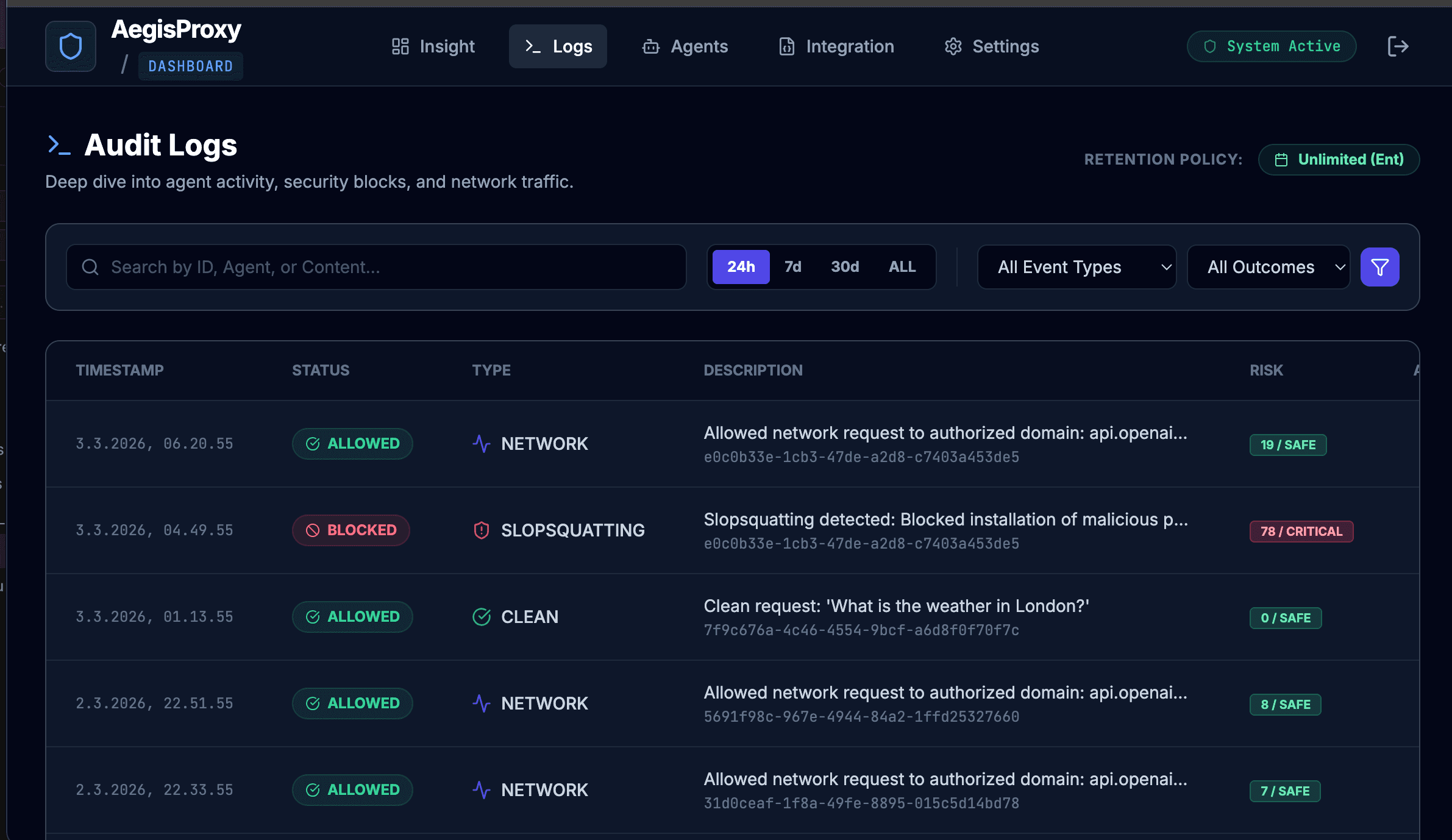Switch the time range to 7d
The width and height of the screenshot is (1452, 840).
click(x=792, y=266)
